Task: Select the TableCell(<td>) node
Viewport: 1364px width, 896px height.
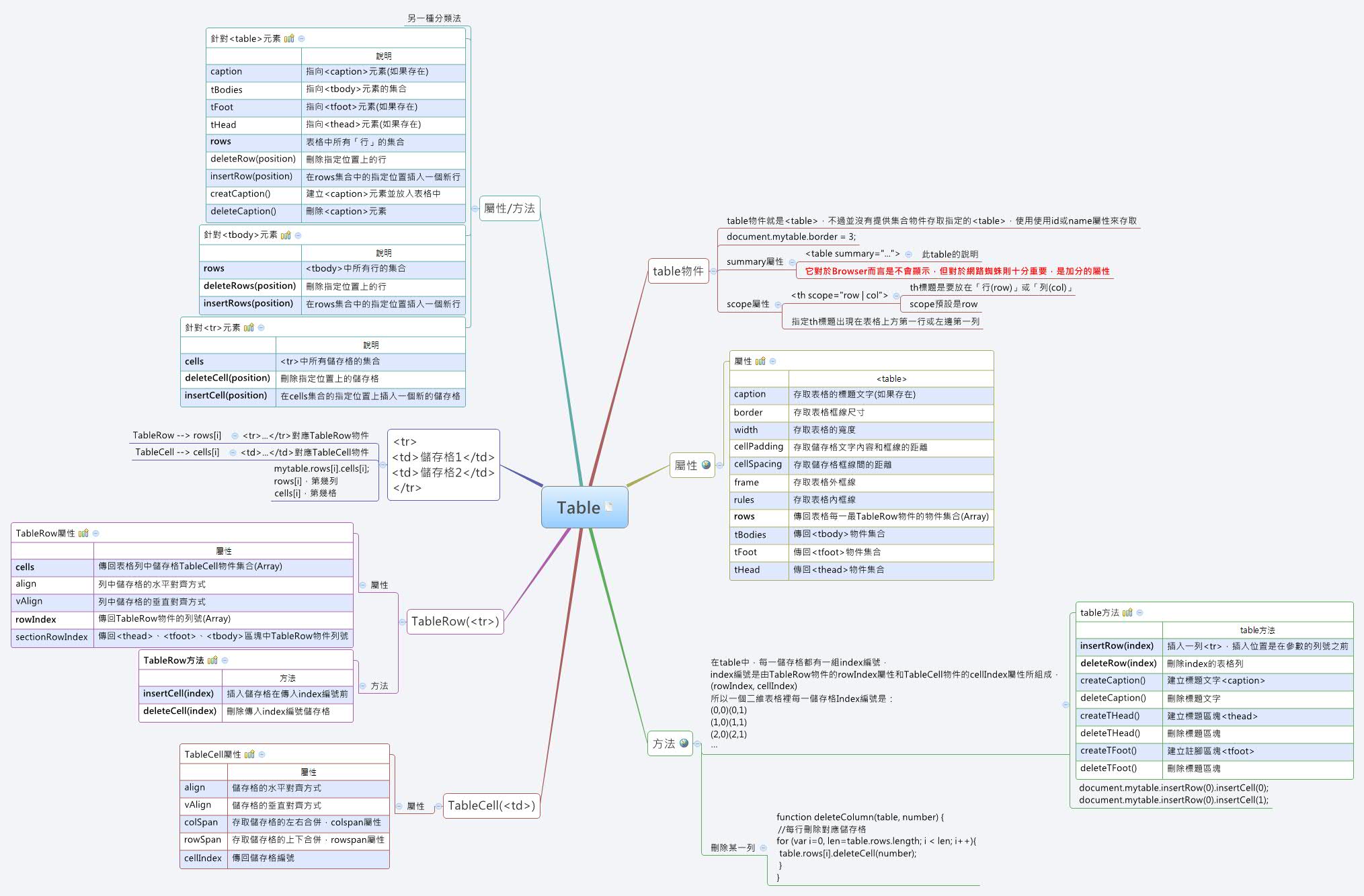Action: pyautogui.click(x=492, y=806)
